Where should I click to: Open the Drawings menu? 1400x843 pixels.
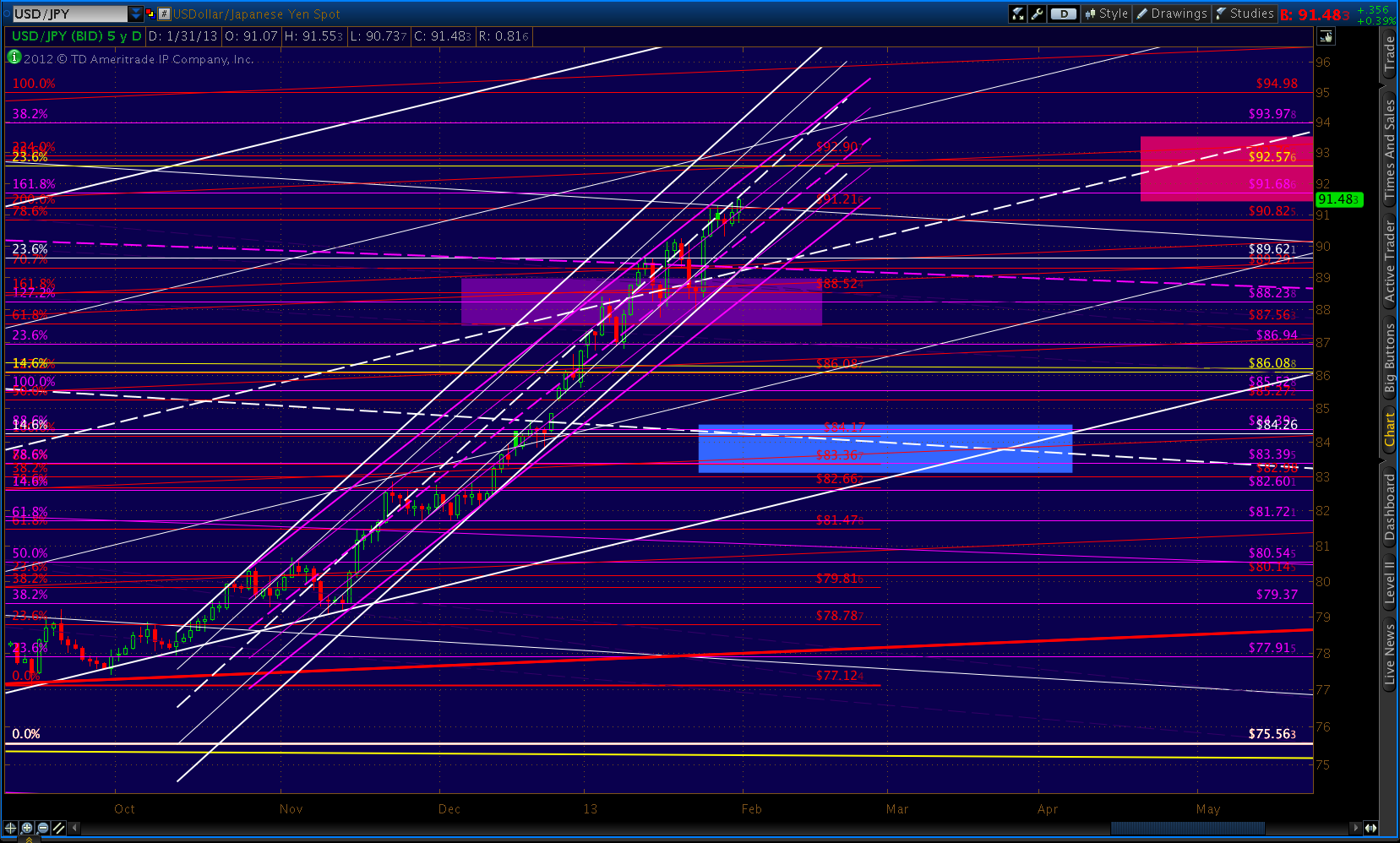[1172, 14]
